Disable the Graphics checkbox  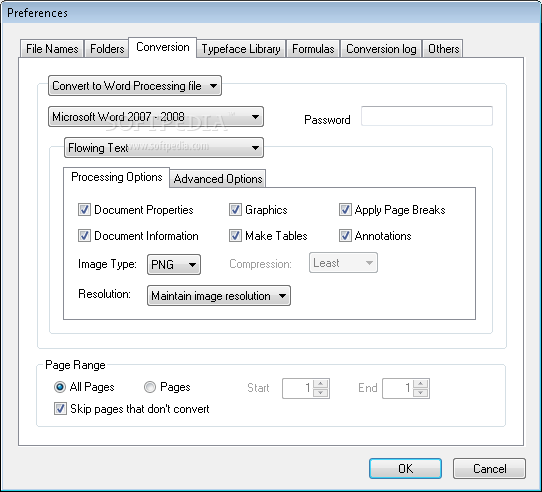[235, 210]
